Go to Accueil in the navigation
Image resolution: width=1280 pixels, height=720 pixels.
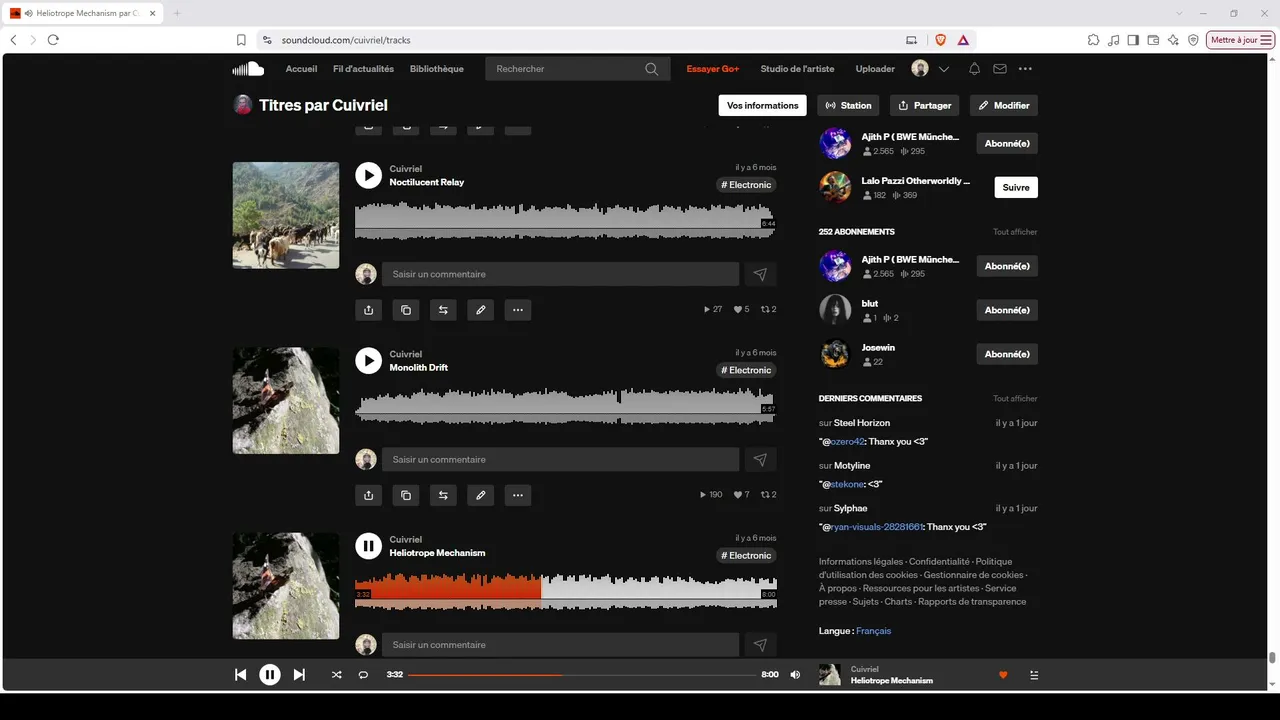(x=301, y=69)
